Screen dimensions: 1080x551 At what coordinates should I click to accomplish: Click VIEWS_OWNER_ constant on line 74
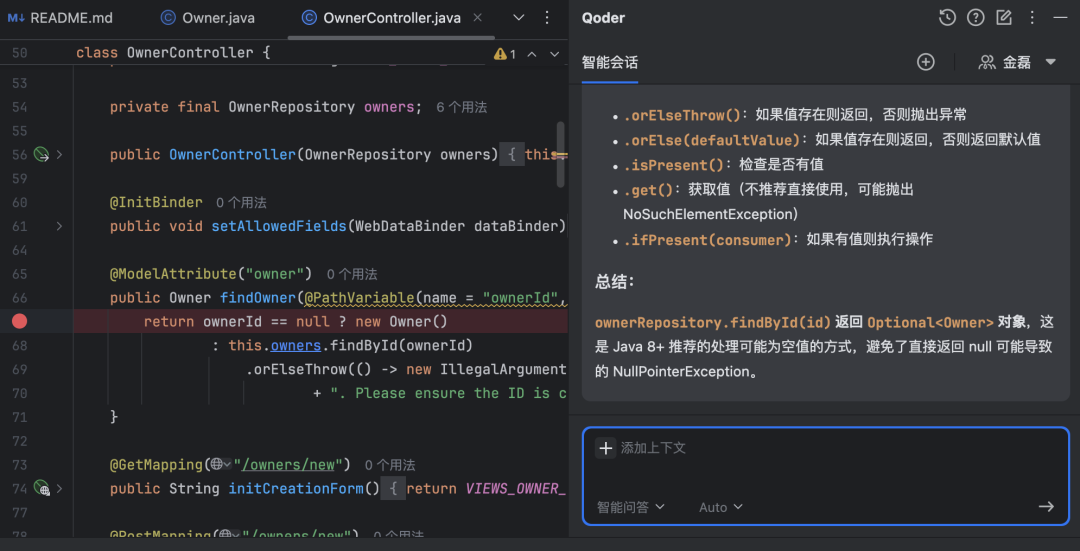[516, 488]
